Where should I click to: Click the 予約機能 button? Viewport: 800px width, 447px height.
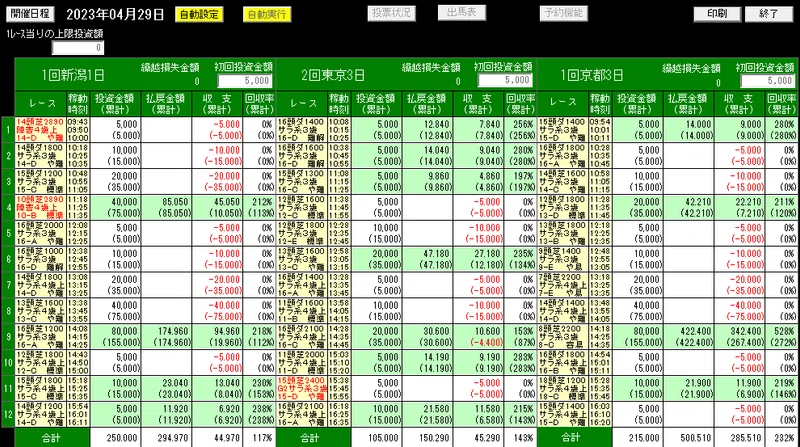pyautogui.click(x=564, y=13)
